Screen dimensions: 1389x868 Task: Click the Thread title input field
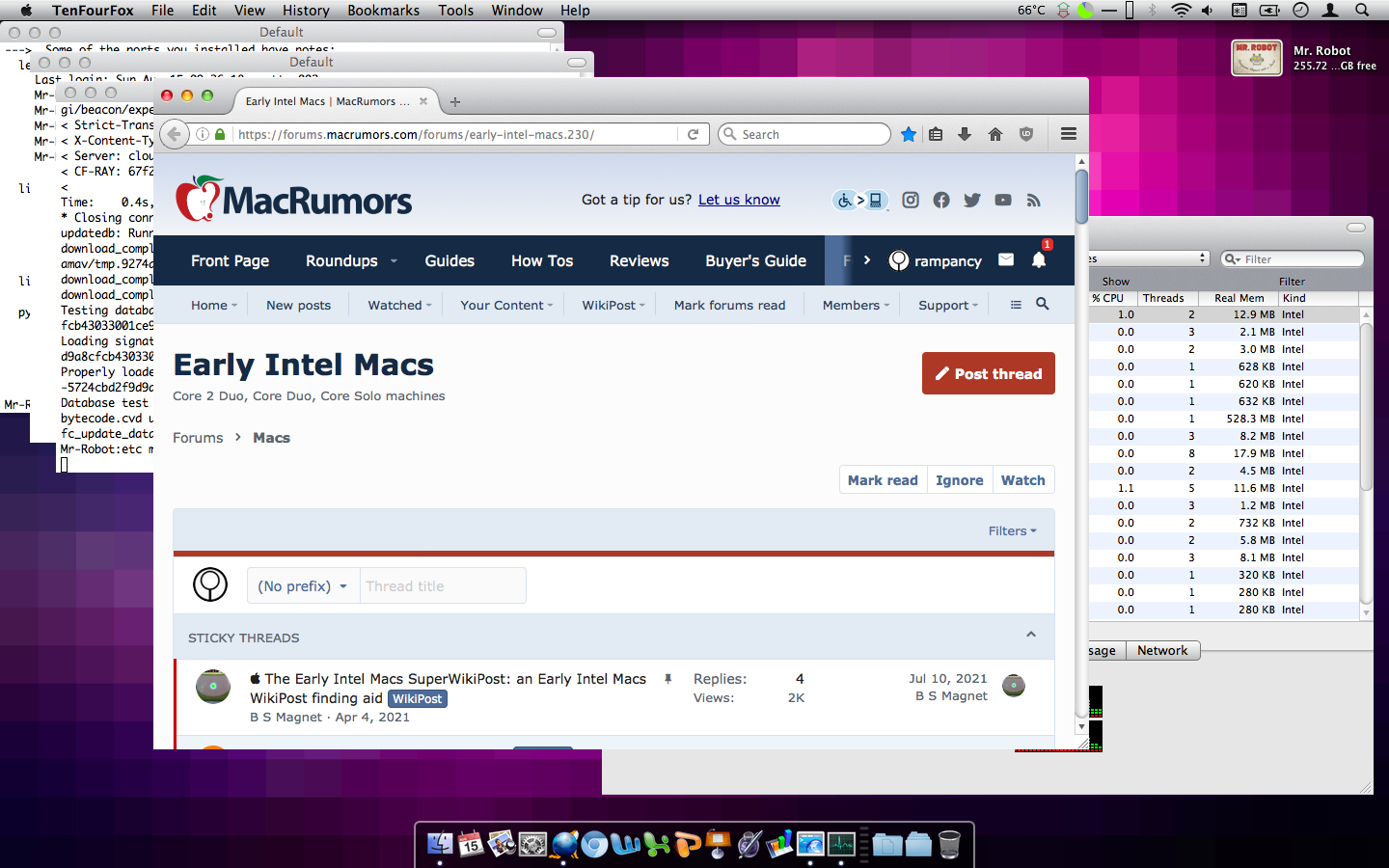click(443, 585)
